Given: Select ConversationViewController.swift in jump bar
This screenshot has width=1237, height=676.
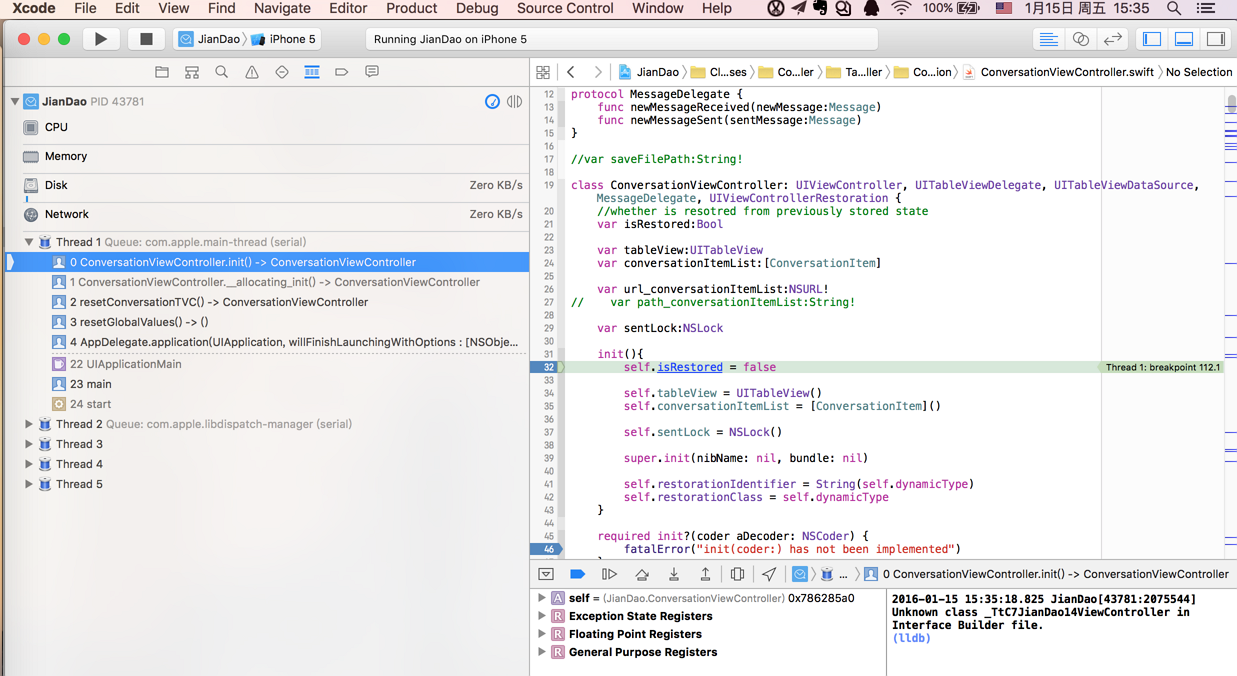Looking at the screenshot, I should 1066,72.
